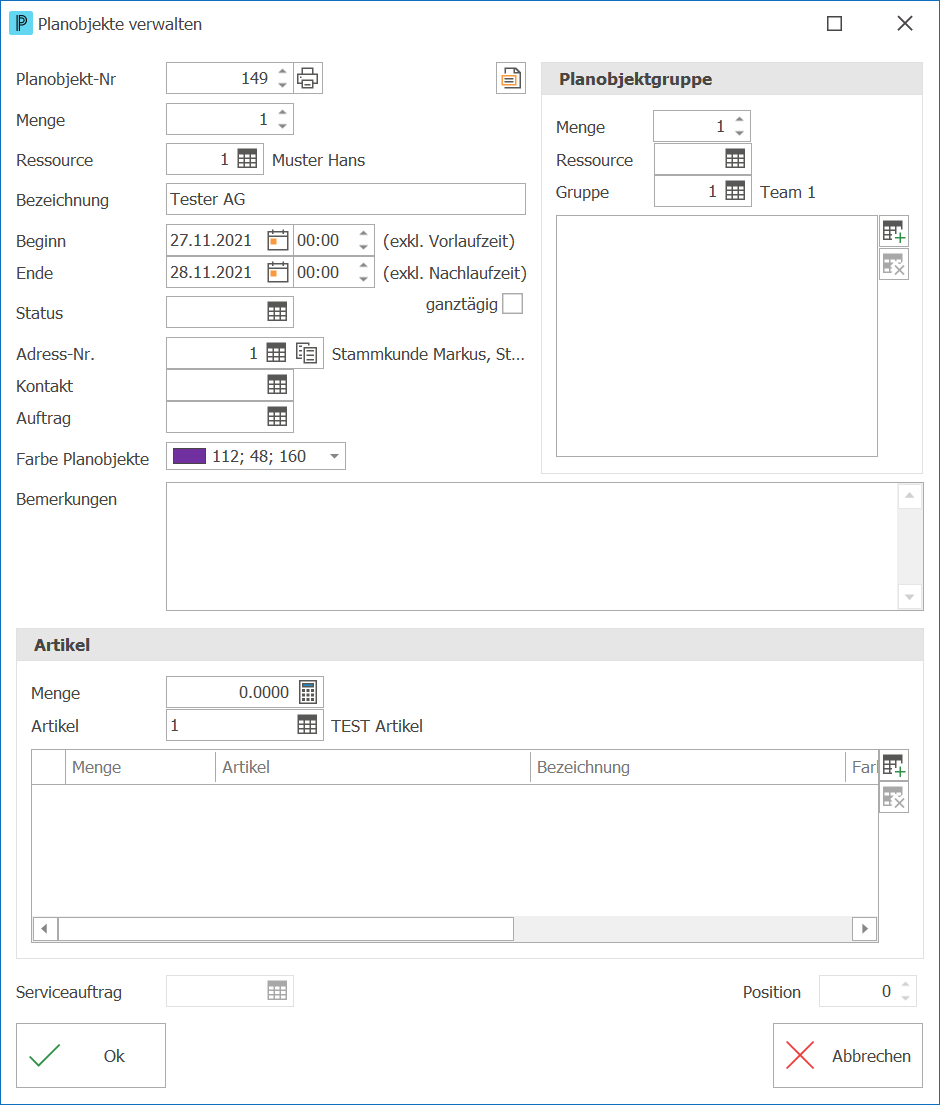The height and width of the screenshot is (1105, 940).
Task: Maximize the Planobjekte verwalten window
Action: 834,24
